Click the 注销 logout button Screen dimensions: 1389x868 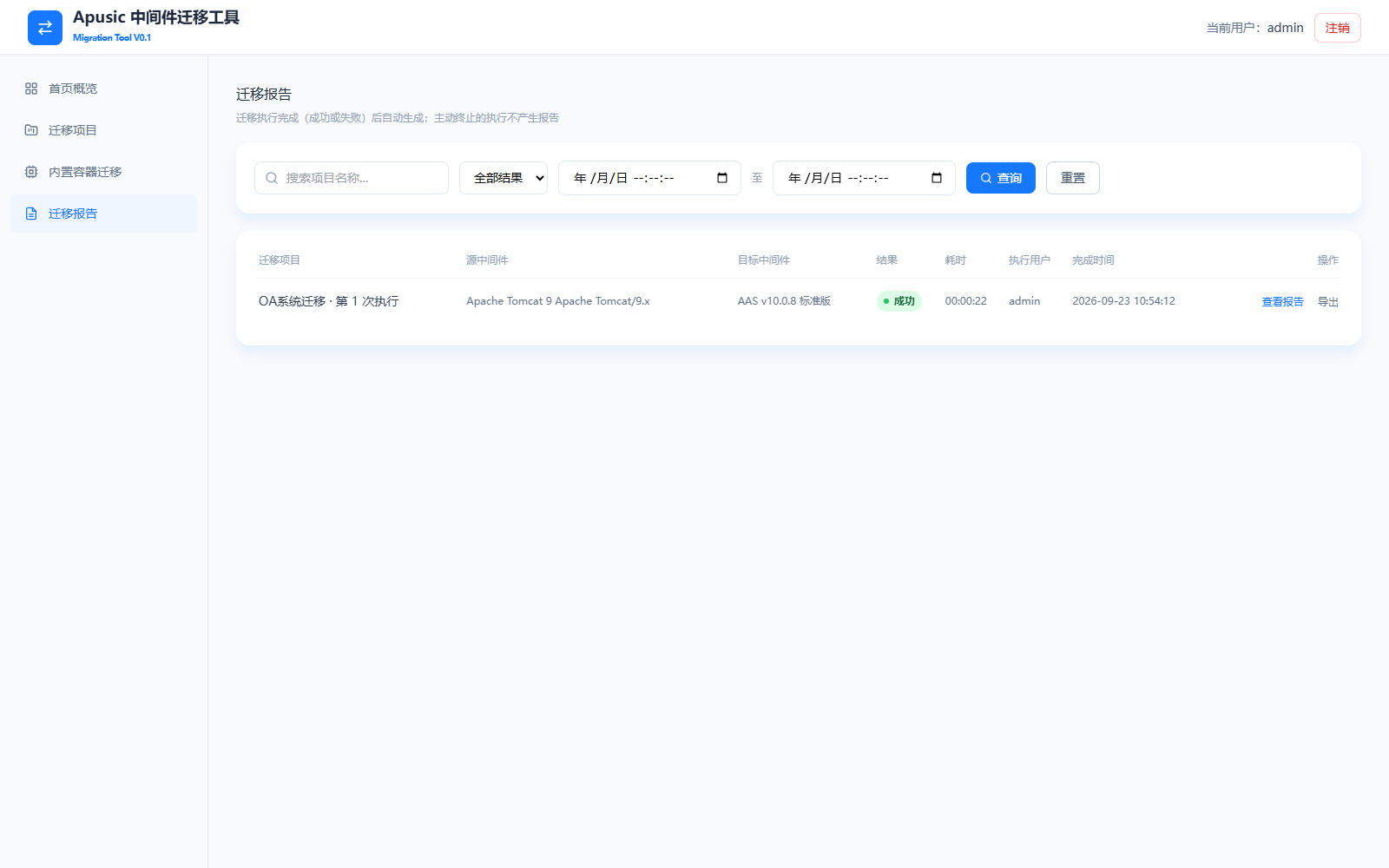click(x=1338, y=28)
